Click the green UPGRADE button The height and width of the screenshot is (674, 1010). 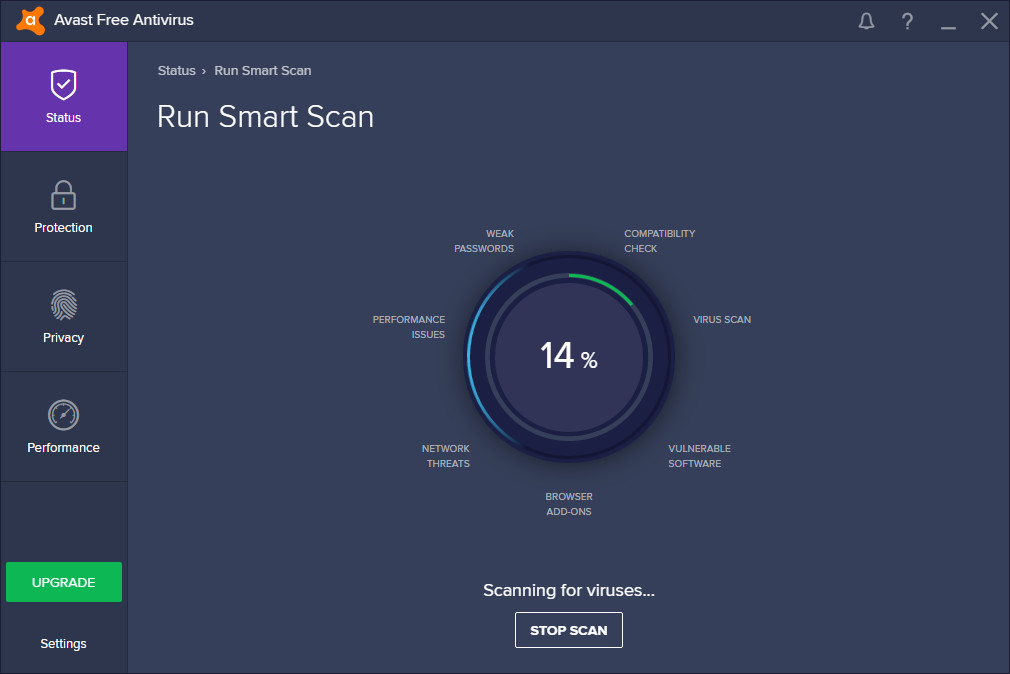point(64,582)
